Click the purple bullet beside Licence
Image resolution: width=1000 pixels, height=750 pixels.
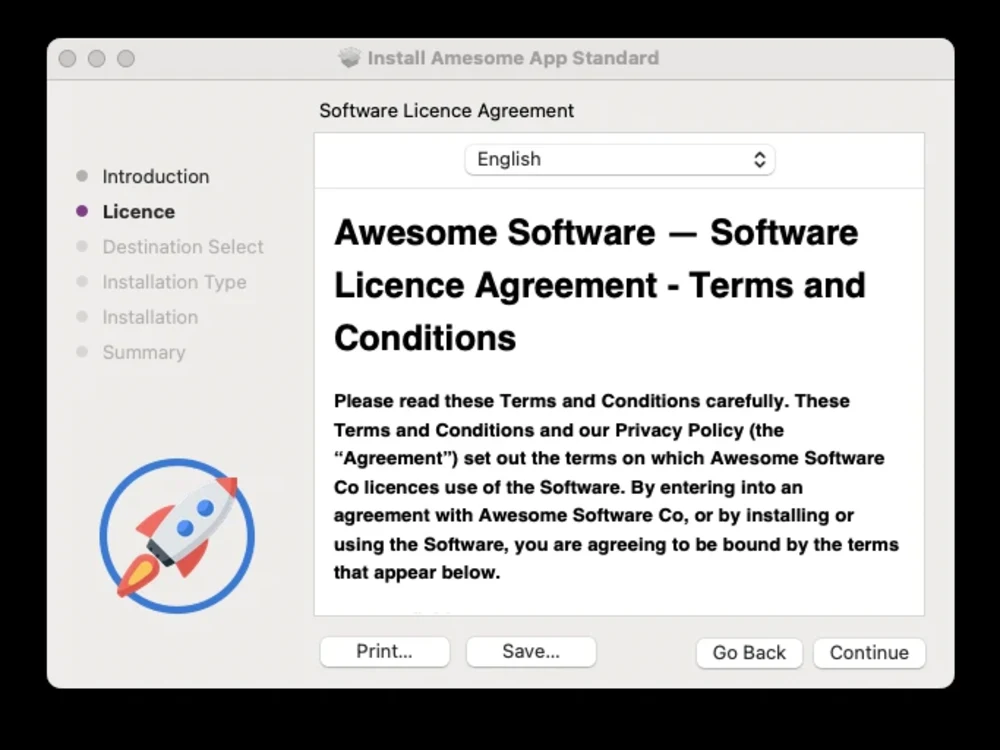[82, 211]
